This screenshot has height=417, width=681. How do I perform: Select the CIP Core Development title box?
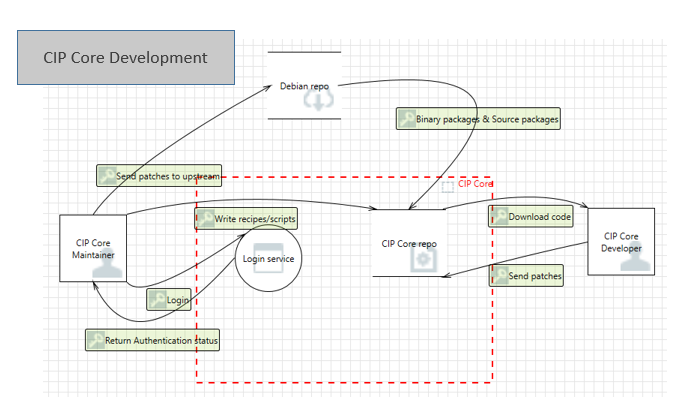click(x=126, y=57)
